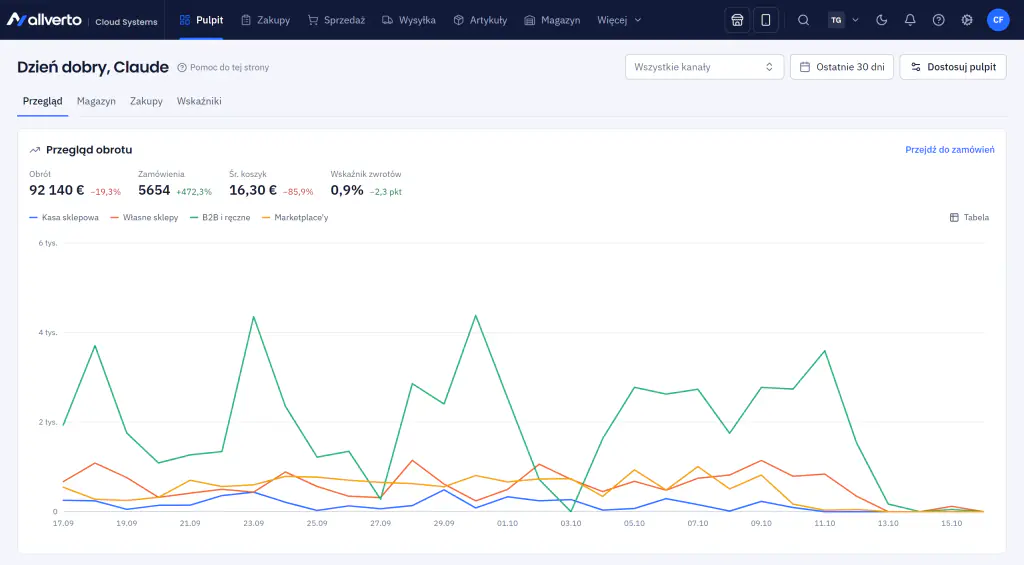Switch to the Zakupy sub-tab
This screenshot has width=1024, height=565.
[146, 101]
